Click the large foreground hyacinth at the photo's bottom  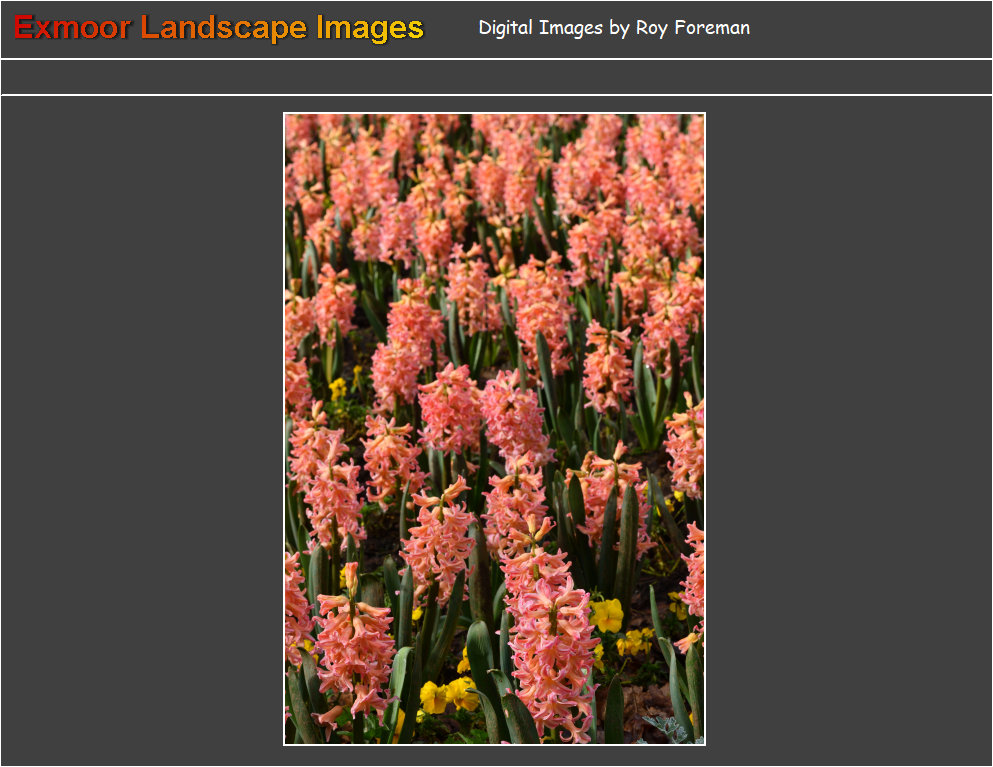551,640
